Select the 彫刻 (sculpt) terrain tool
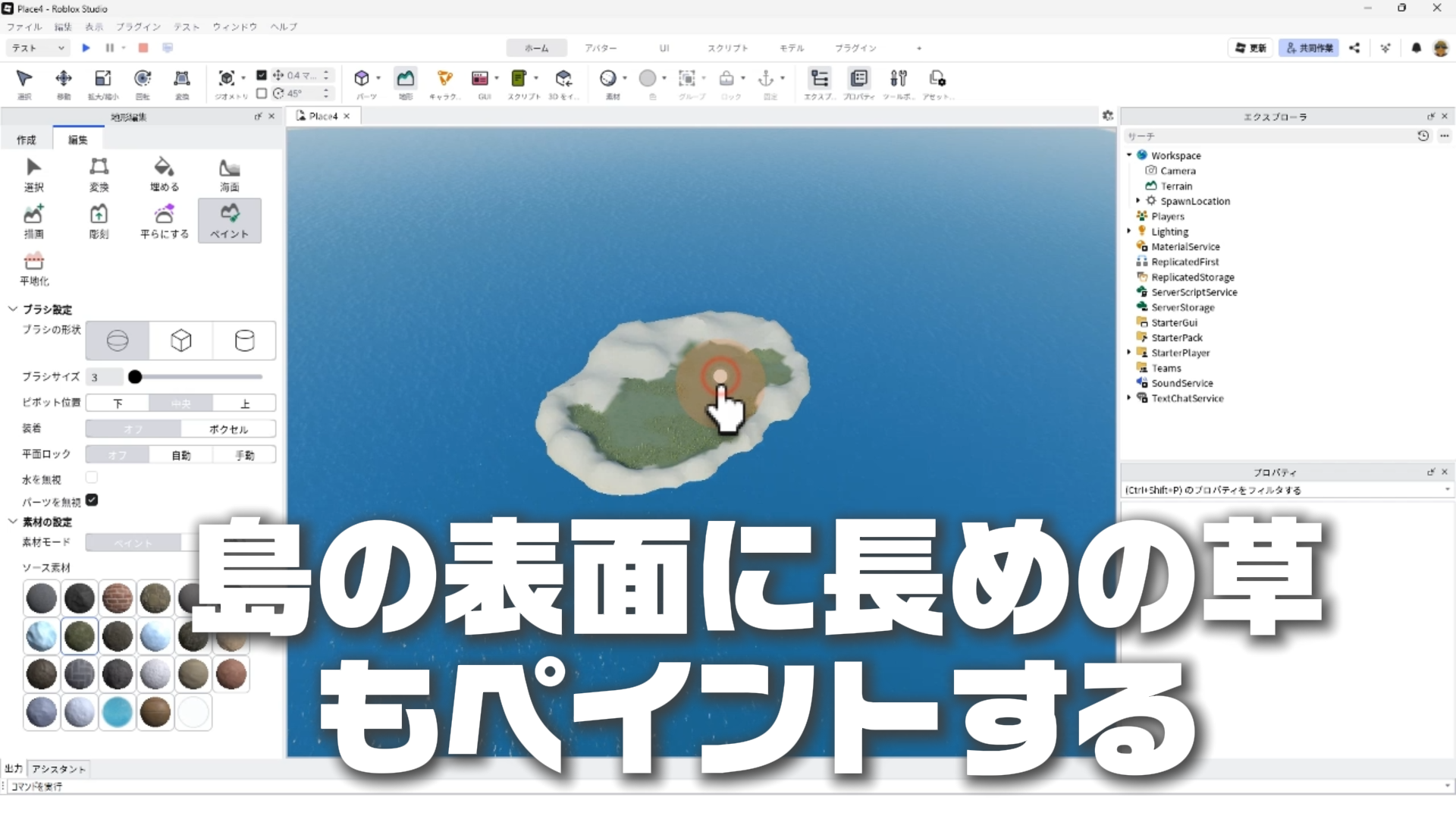 [x=99, y=221]
